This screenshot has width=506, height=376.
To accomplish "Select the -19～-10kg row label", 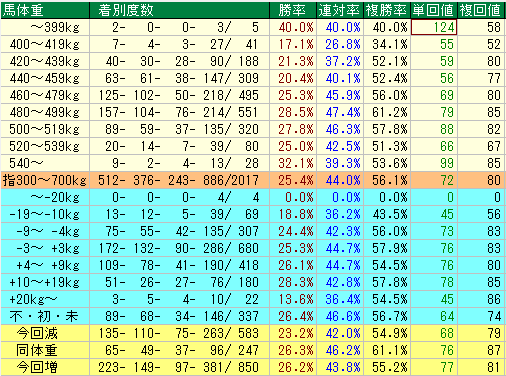I will tap(45, 214).
